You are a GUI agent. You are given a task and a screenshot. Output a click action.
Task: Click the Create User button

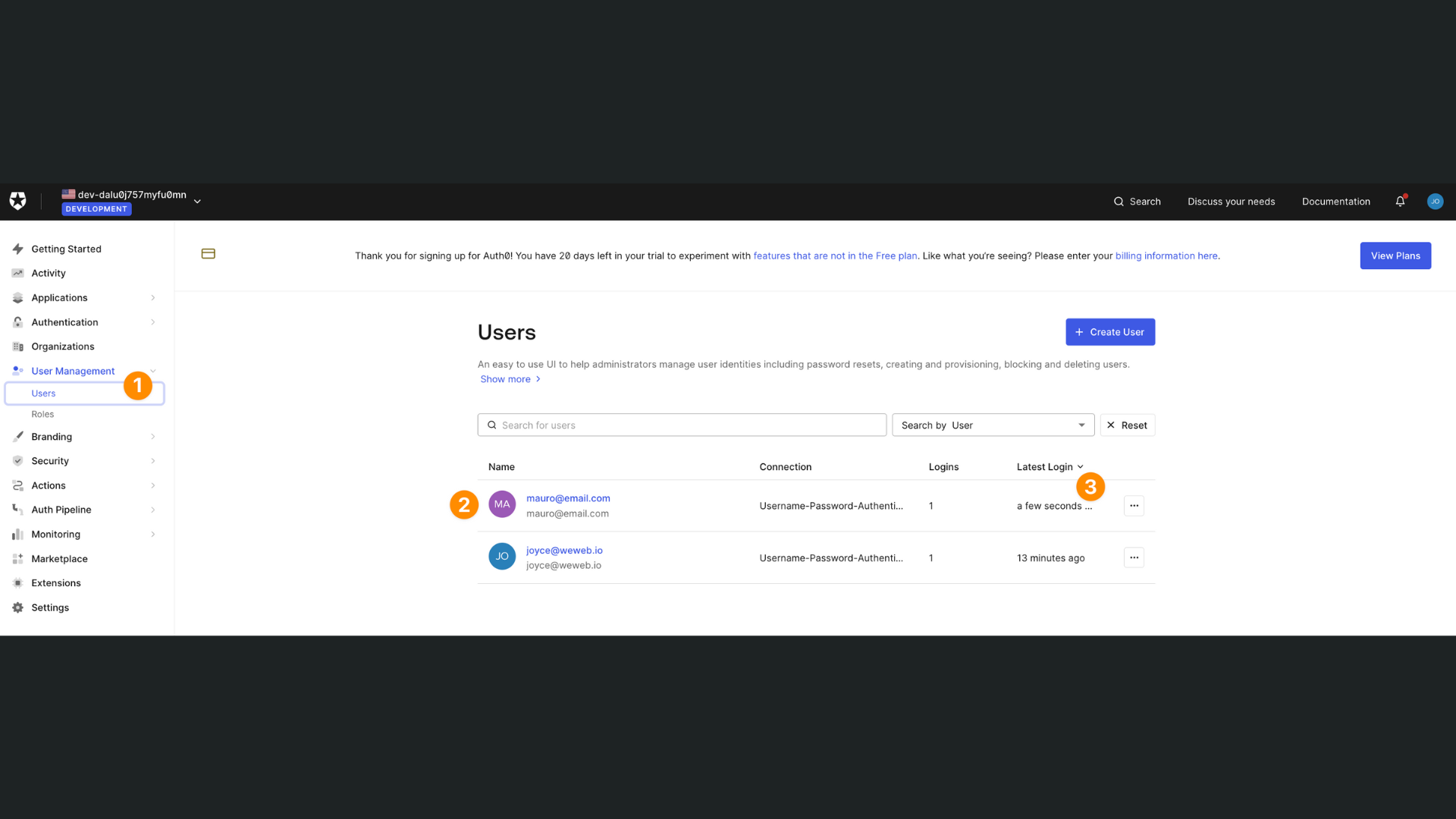(1109, 331)
